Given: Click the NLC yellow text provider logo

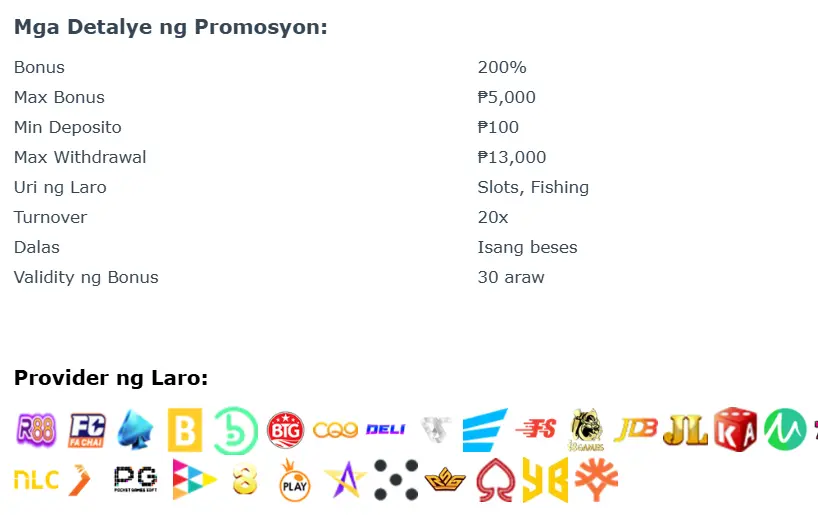Looking at the screenshot, I should [36, 480].
